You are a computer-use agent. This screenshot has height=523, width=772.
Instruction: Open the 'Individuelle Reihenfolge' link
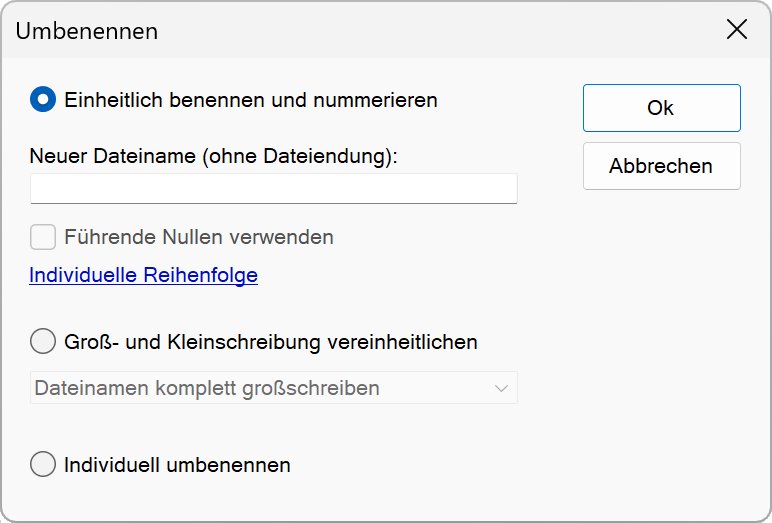click(x=143, y=275)
